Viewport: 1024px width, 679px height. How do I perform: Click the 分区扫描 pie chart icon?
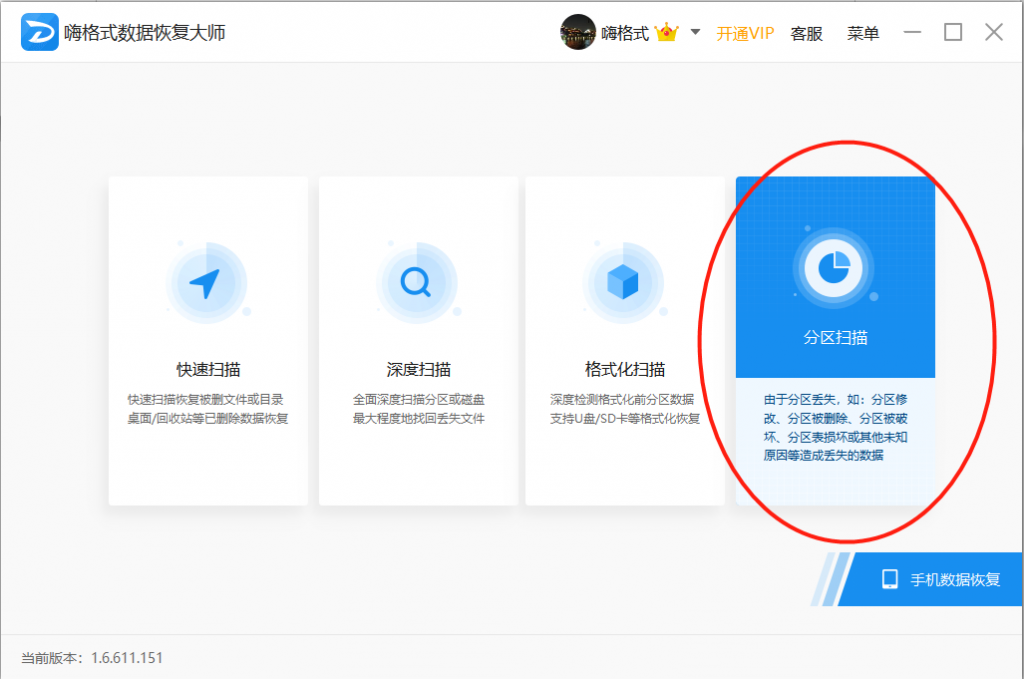834,268
